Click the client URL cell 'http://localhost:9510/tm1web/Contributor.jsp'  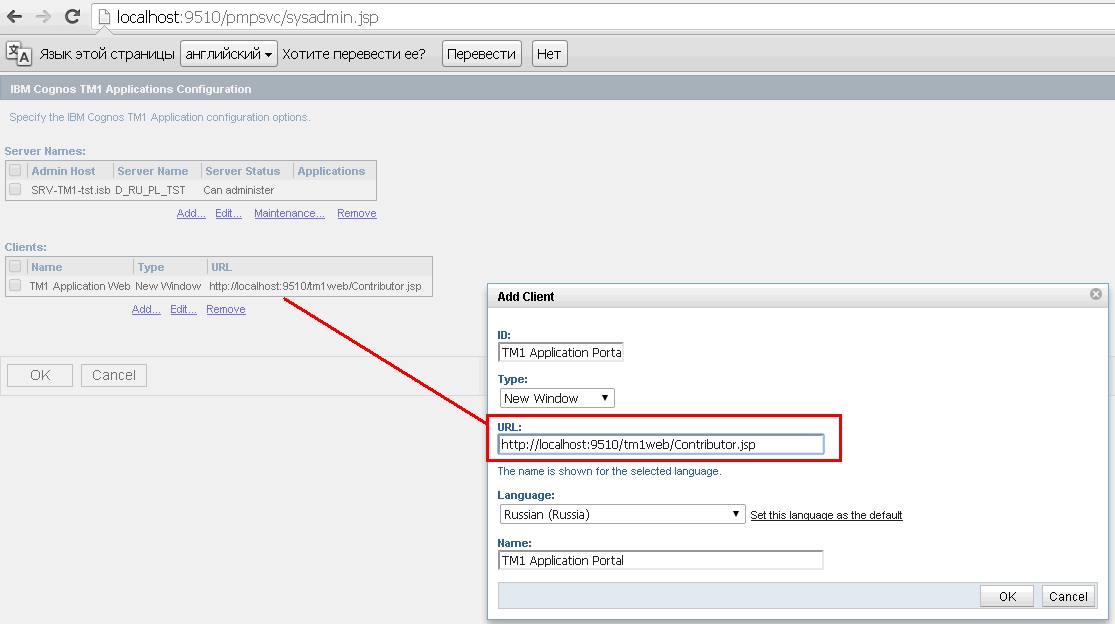[315, 286]
